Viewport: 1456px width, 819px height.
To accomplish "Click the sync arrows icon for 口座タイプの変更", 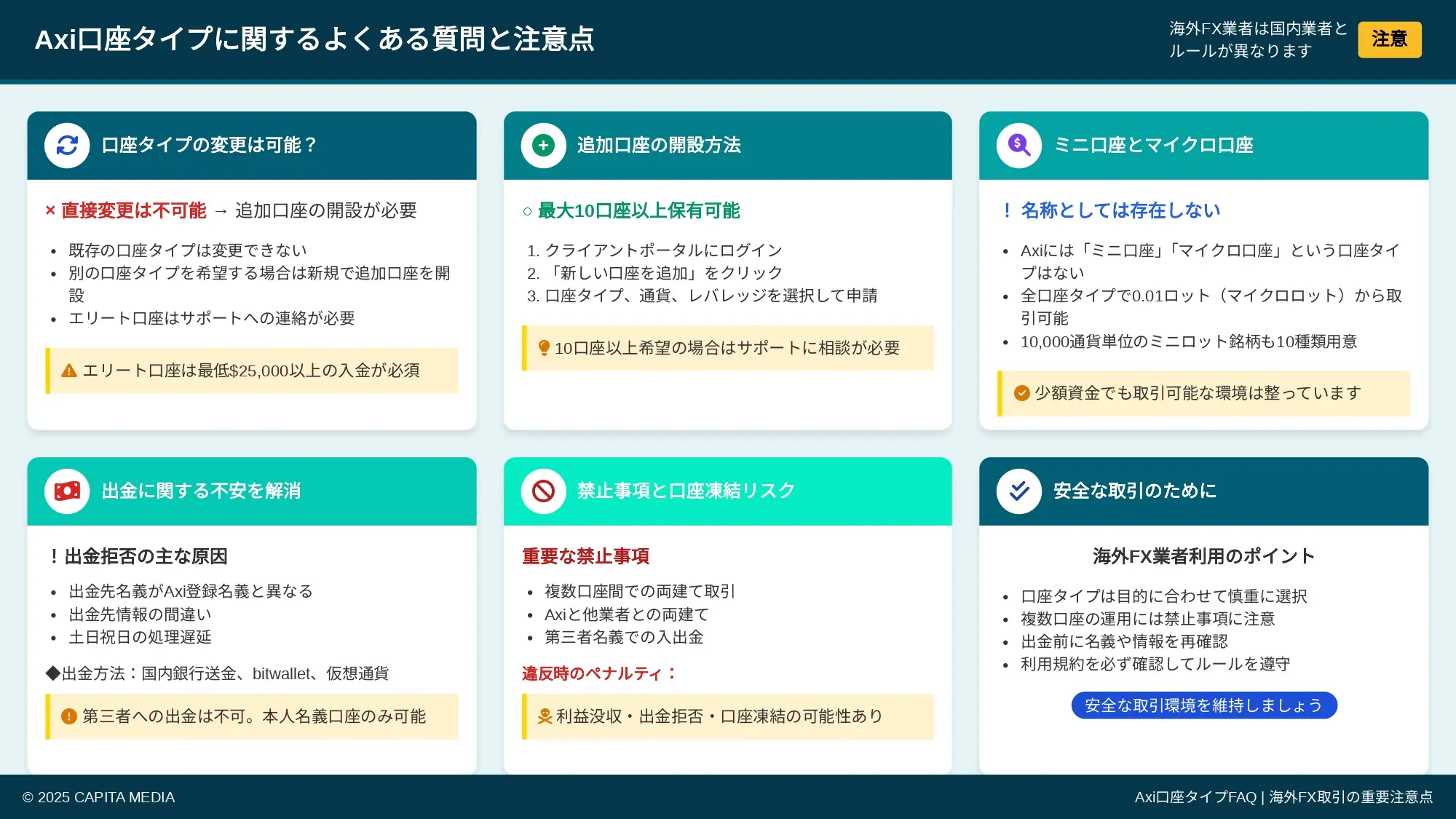I will coord(67,146).
